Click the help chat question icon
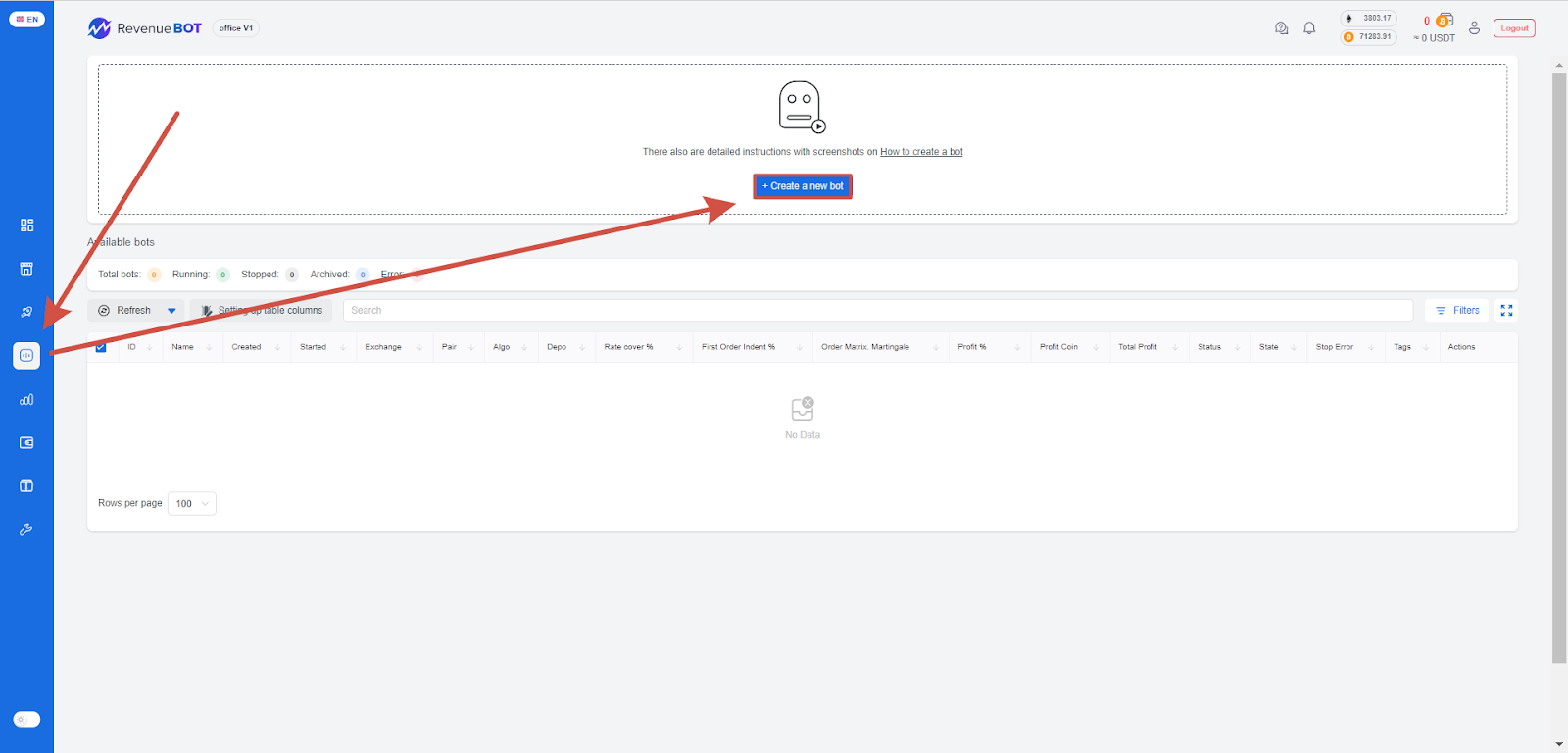The image size is (1568, 753). point(1281,28)
